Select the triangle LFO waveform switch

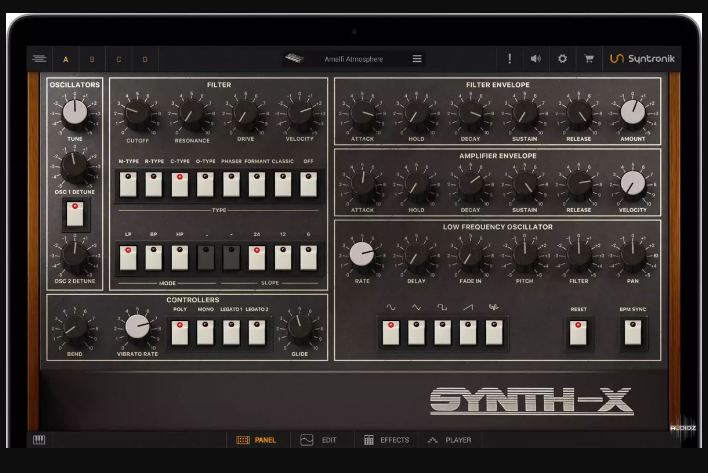click(x=416, y=333)
